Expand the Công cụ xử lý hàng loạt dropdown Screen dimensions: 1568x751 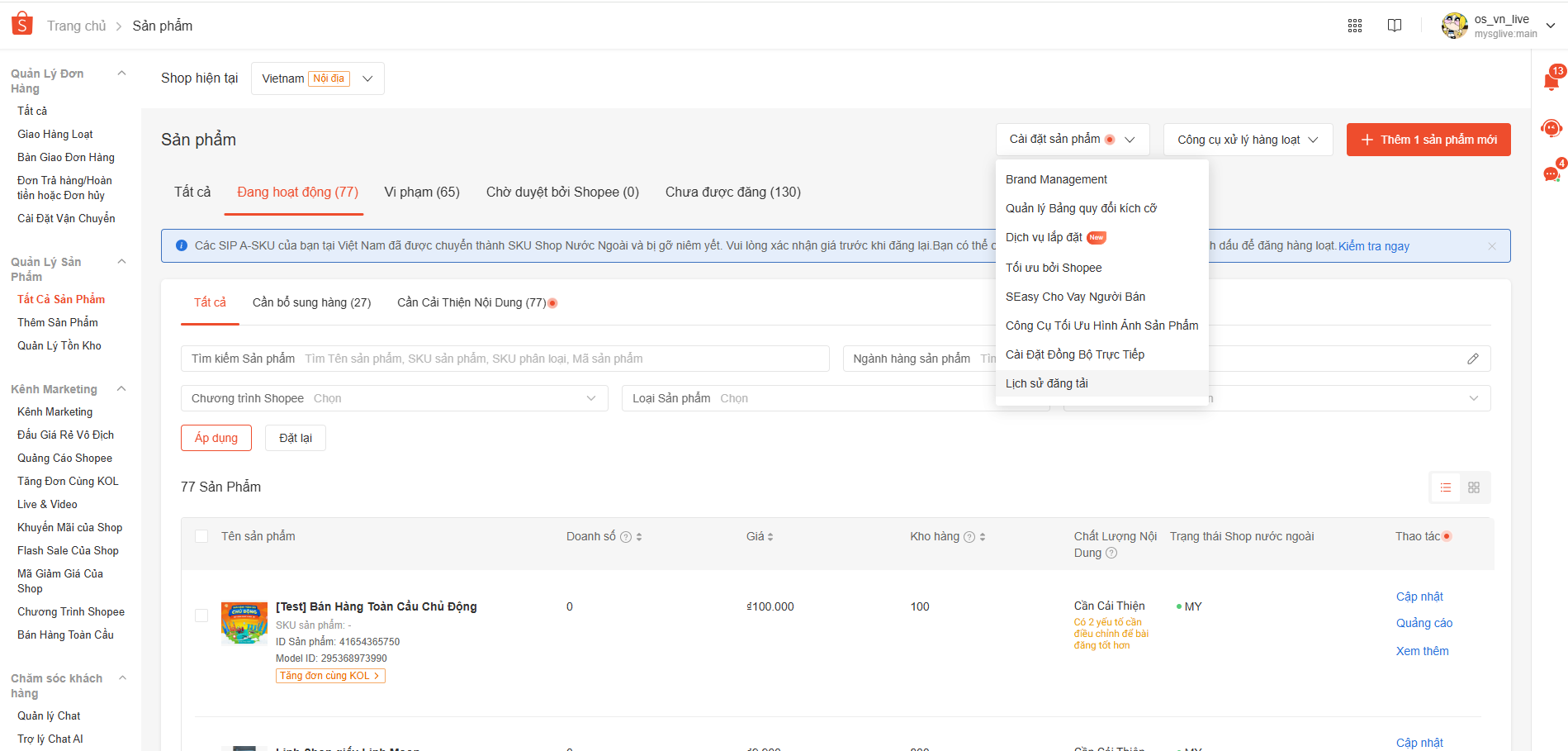point(1248,139)
